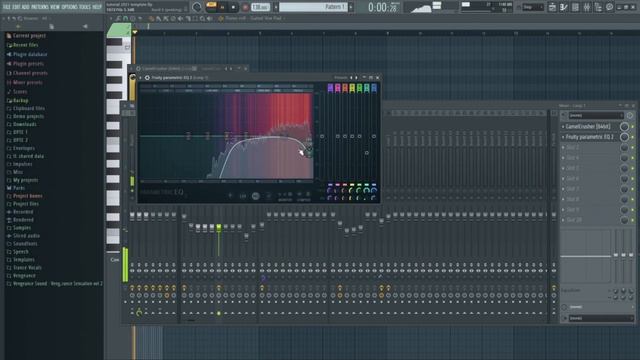Click the piano roll magnet snap icon
This screenshot has width=640, height=360.
click(125, 18)
